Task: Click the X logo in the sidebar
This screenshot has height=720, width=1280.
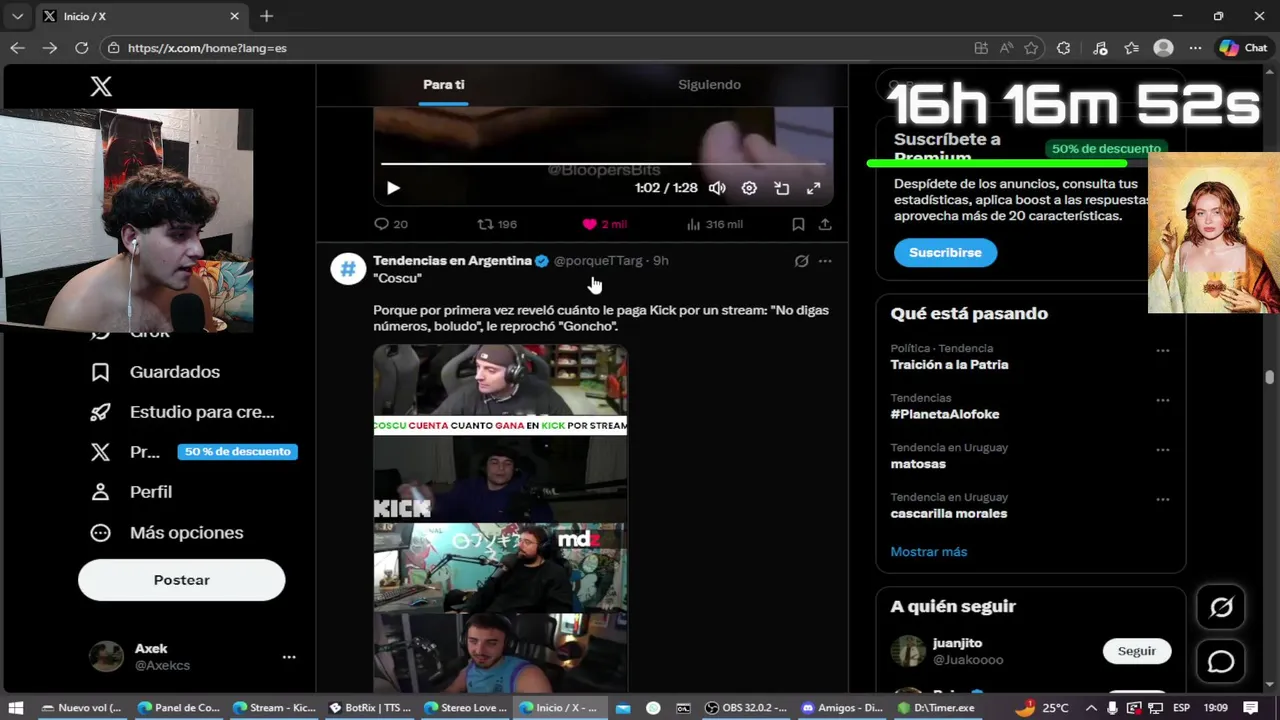Action: click(101, 86)
